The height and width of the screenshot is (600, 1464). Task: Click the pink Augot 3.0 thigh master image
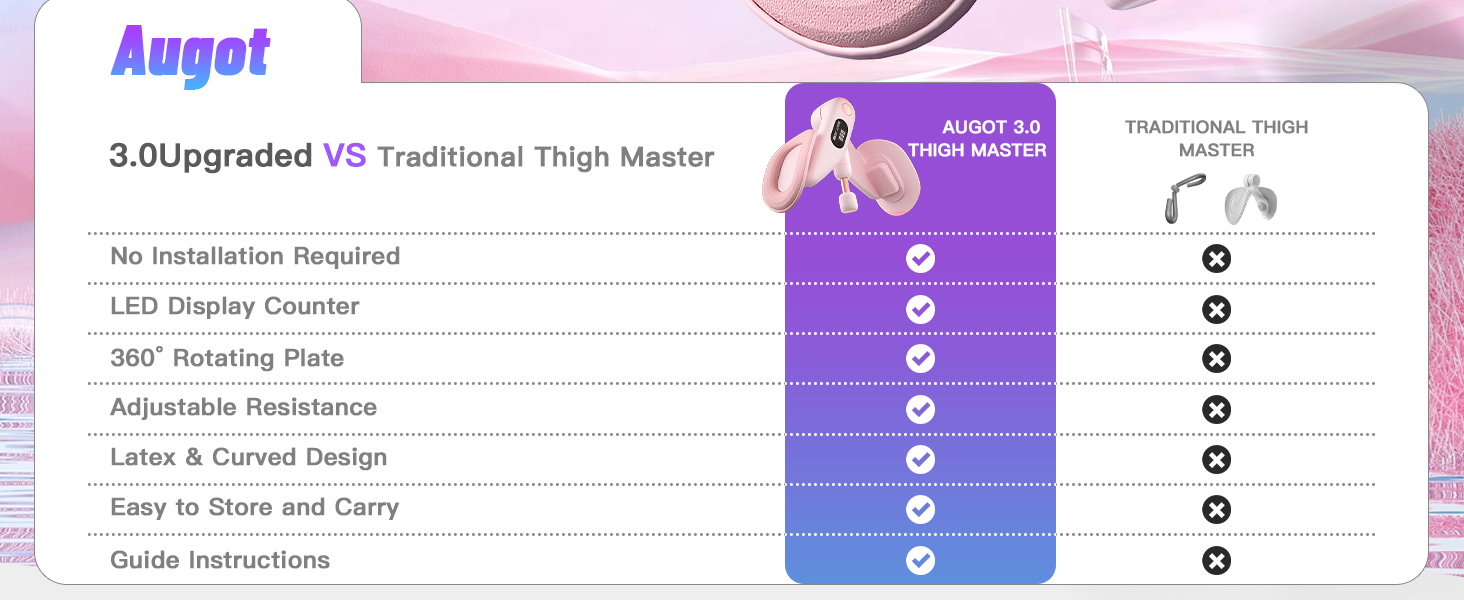coord(841,160)
